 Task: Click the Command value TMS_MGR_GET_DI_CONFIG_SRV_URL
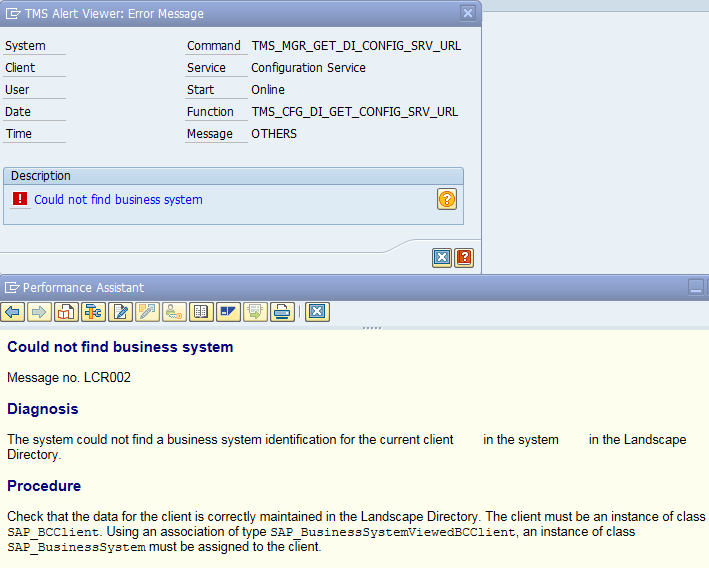coord(356,46)
